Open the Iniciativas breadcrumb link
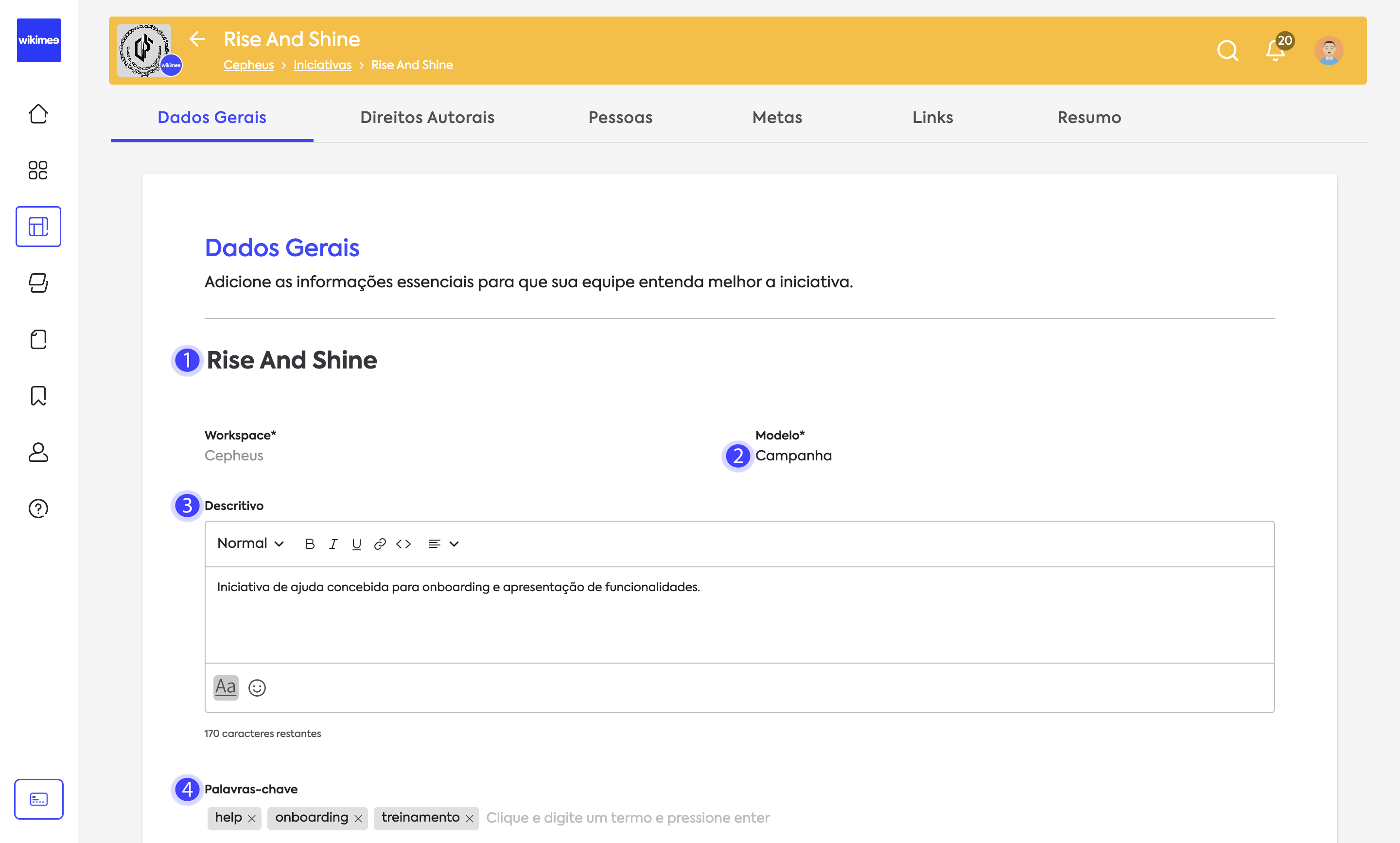The height and width of the screenshot is (843, 1400). coord(322,65)
